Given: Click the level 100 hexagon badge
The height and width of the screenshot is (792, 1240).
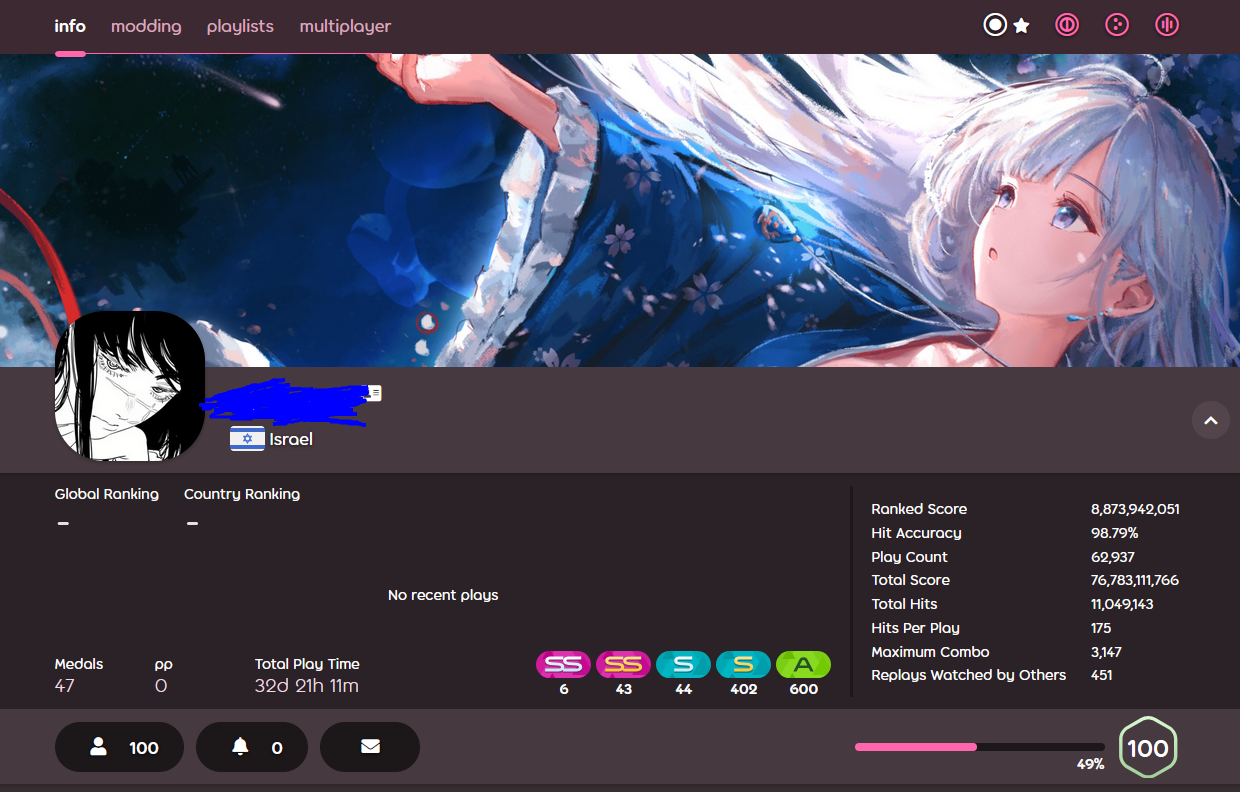Looking at the screenshot, I should (1148, 747).
